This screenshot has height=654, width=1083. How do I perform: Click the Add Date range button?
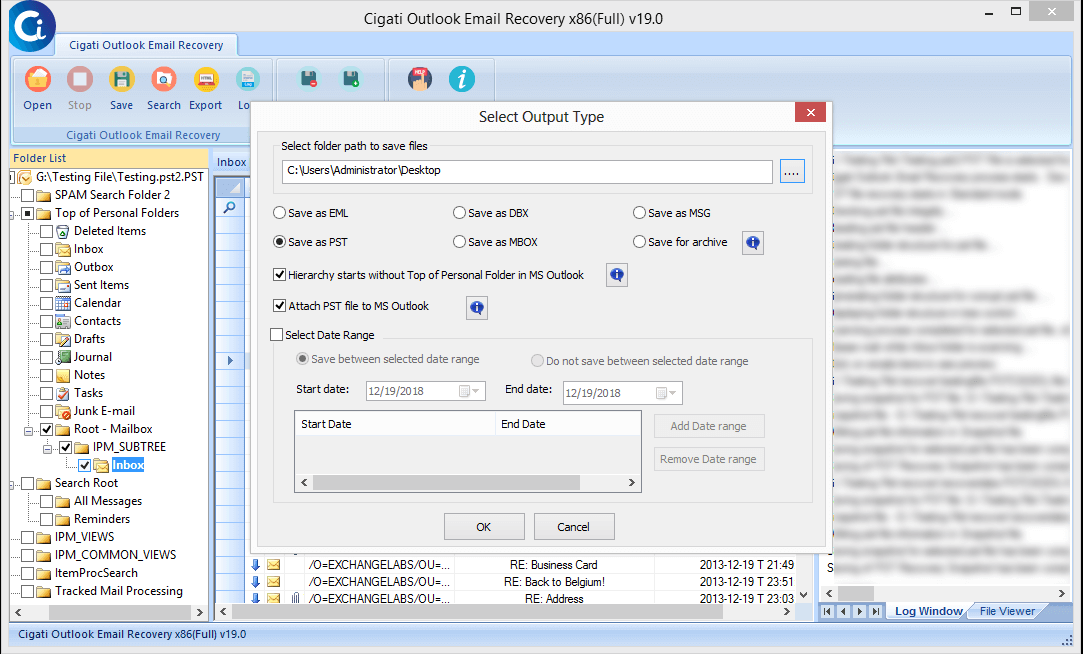pyautogui.click(x=709, y=426)
